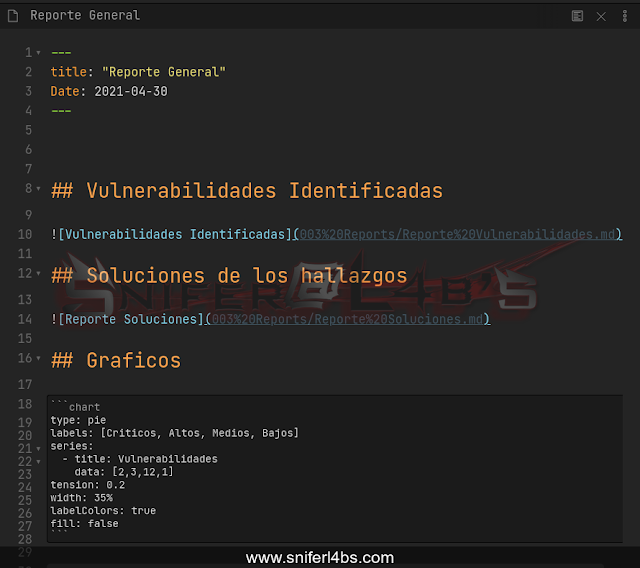The image size is (640, 568).
Task: Click the 'tension: 0.2' line
Action: point(88,485)
